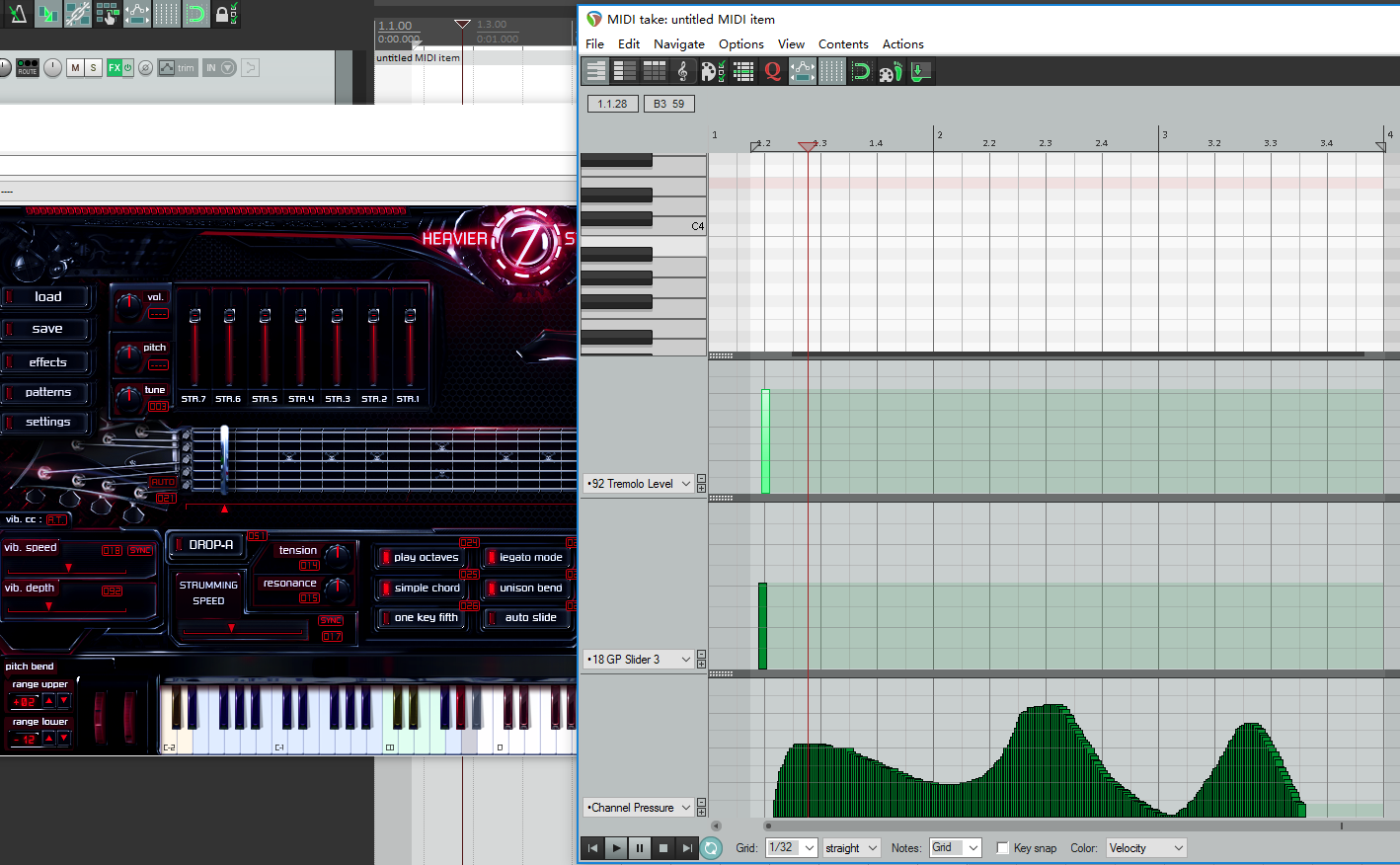Viewport: 1400px width, 865px height.
Task: Click Play button in MIDI editor transport
Action: coord(616,847)
